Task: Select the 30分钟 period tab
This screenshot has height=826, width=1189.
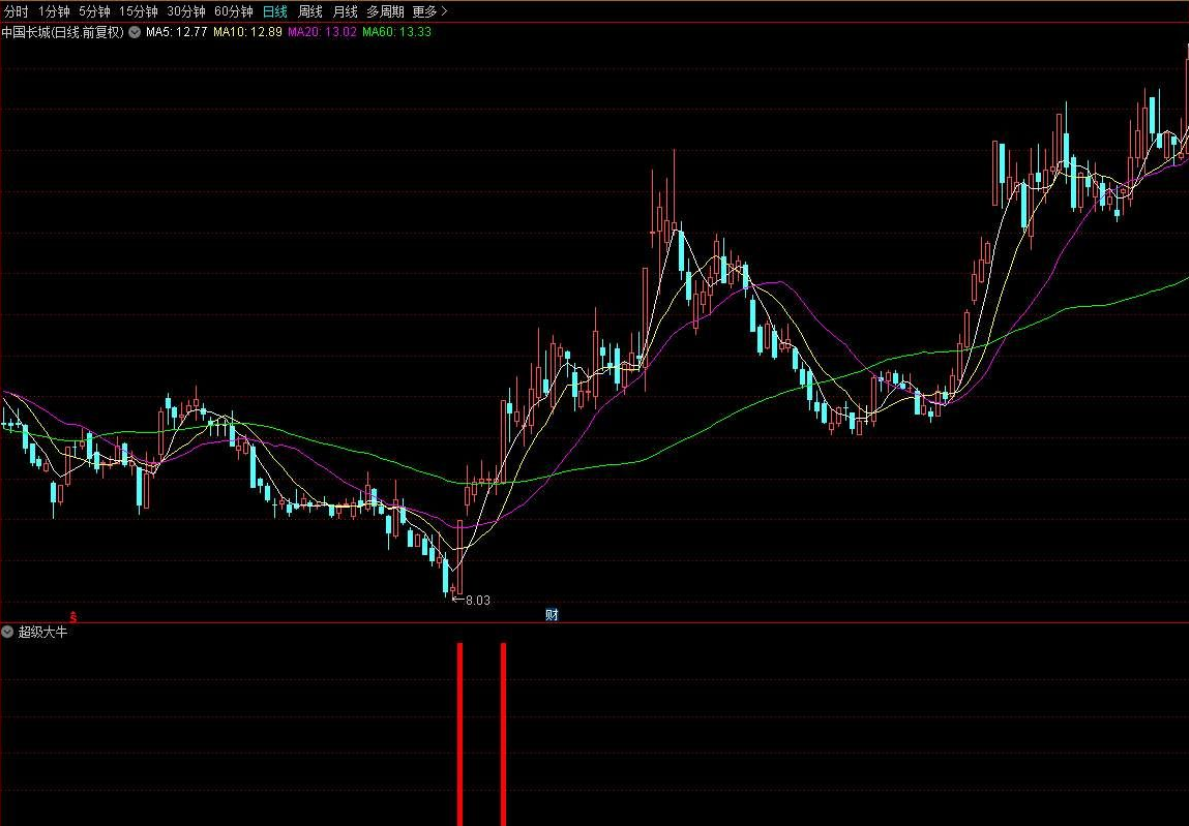Action: 186,11
